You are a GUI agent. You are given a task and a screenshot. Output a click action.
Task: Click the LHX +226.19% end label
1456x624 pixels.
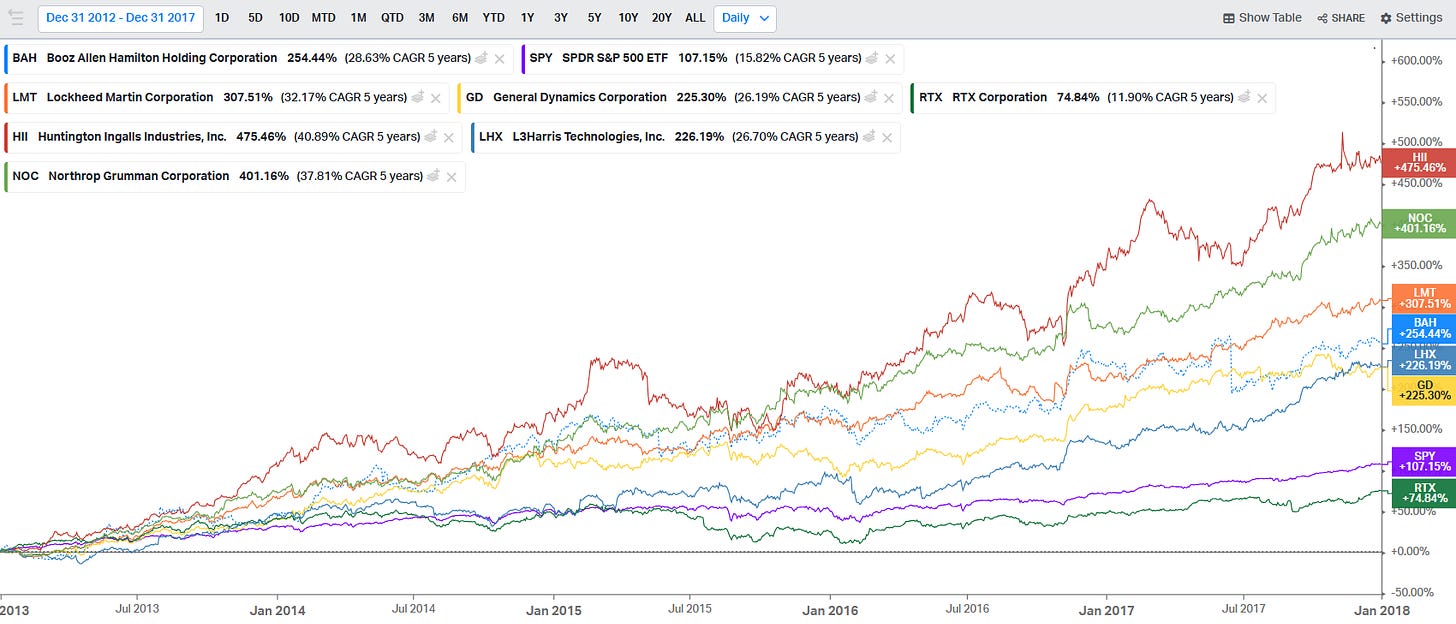pos(1422,359)
